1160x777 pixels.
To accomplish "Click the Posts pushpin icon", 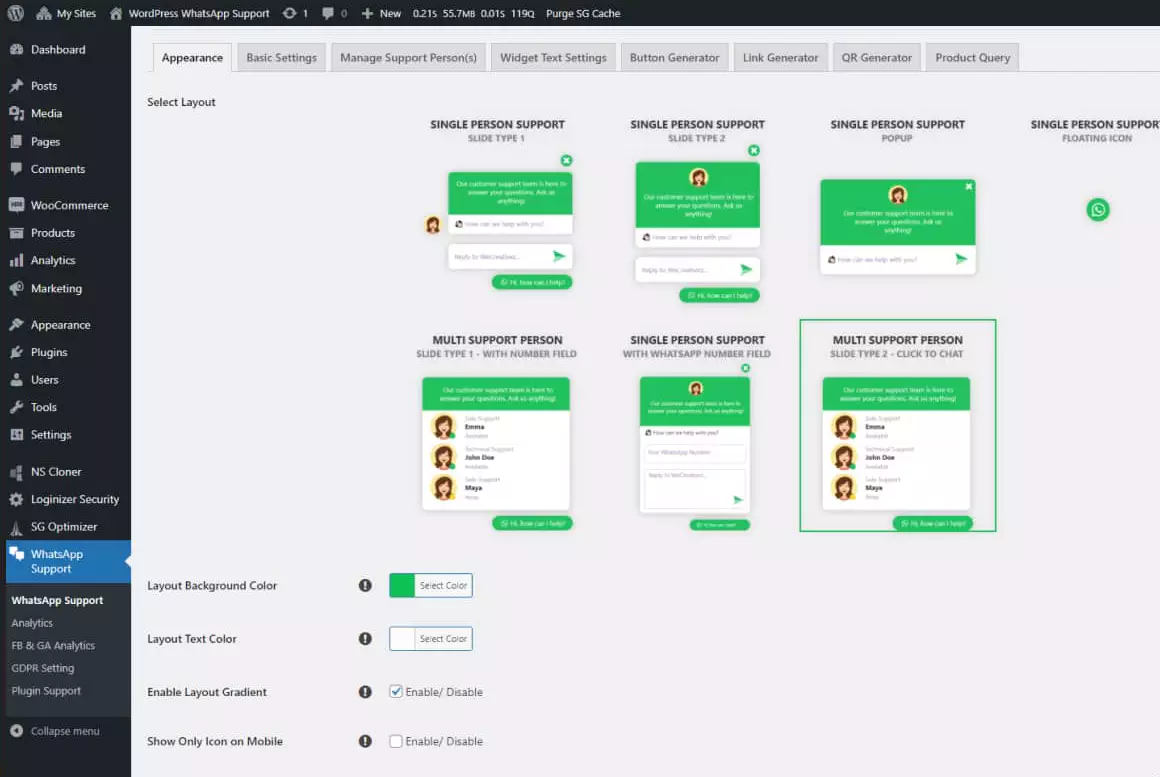I will click(16, 86).
